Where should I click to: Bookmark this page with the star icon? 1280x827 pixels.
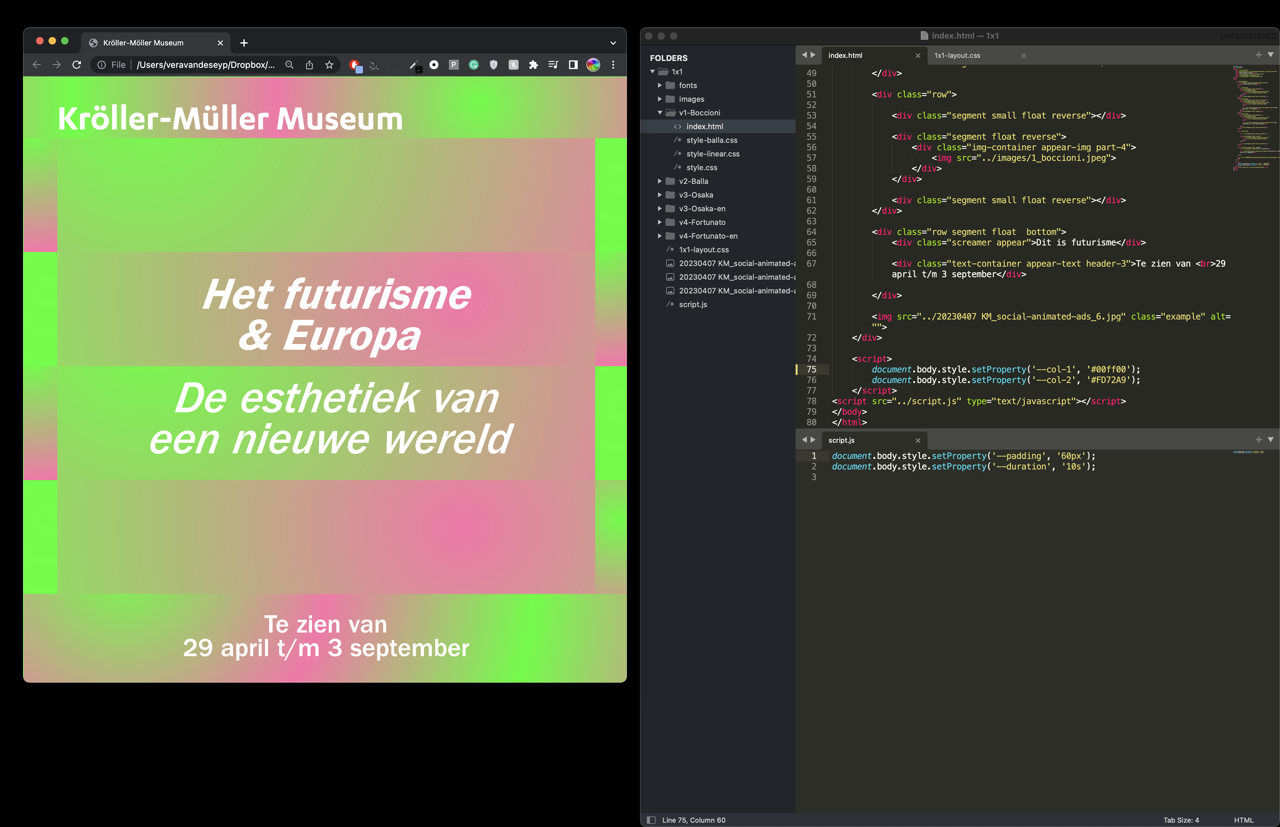(329, 65)
